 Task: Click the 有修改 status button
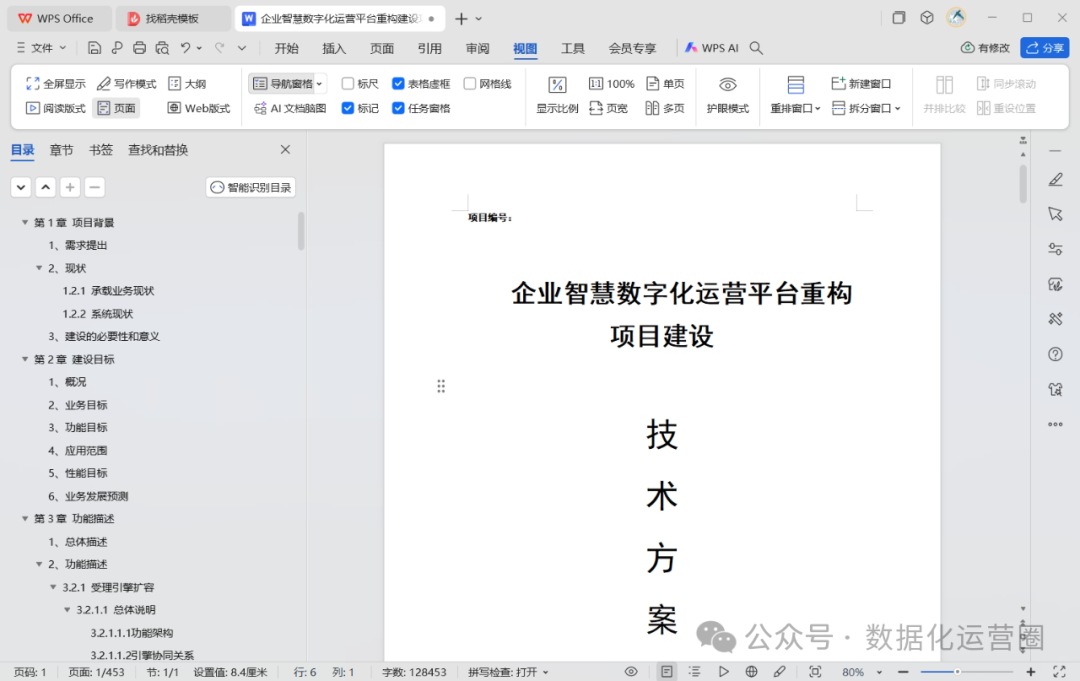(985, 48)
